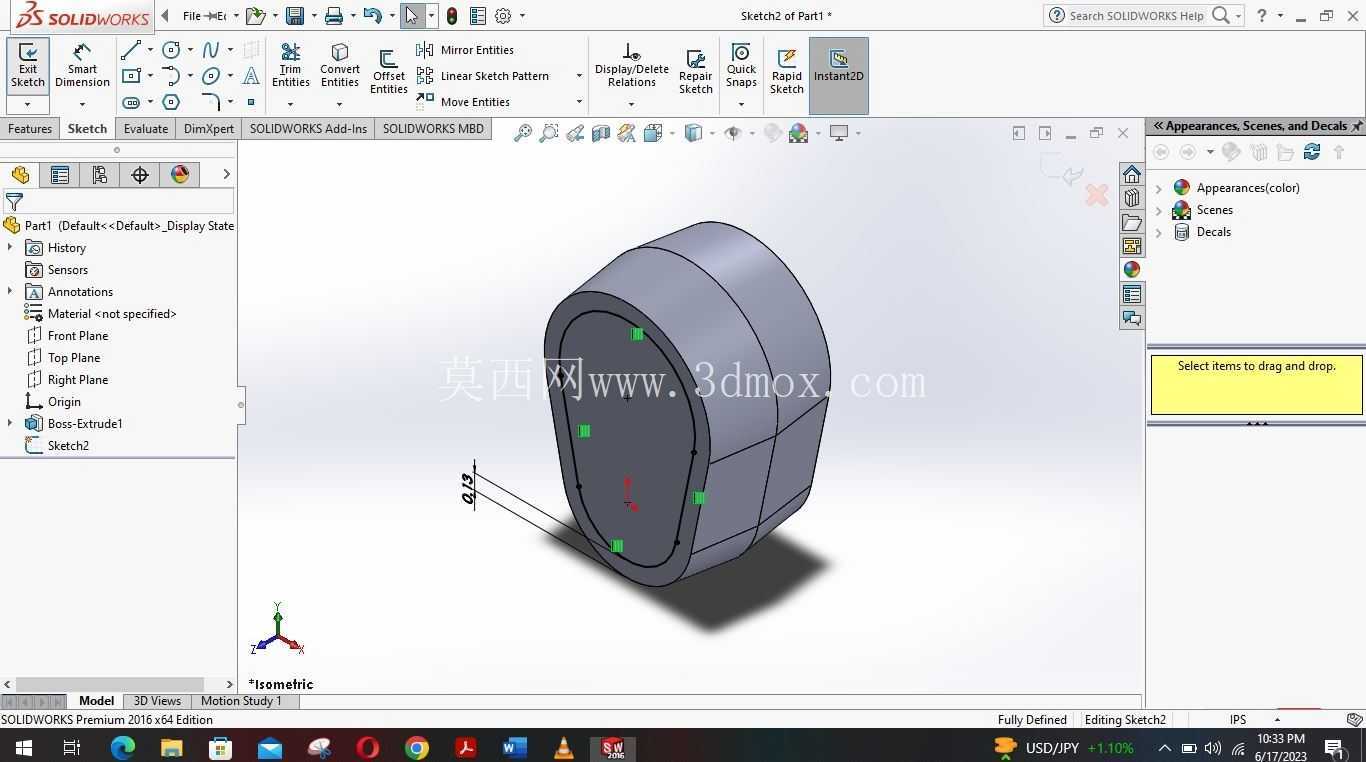Select the Smart Dimension tool

82,67
